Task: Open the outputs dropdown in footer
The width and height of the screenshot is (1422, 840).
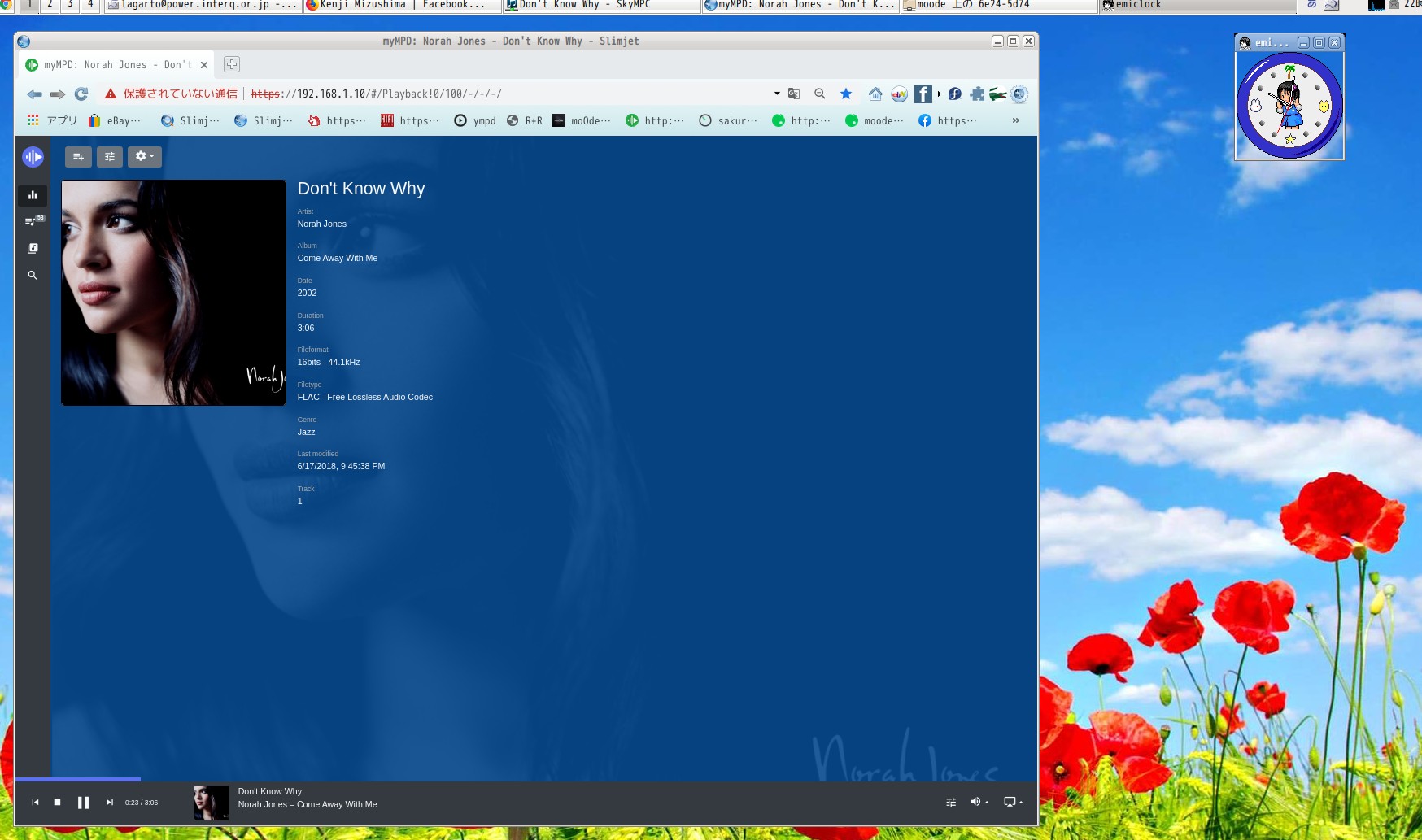Action: coord(1013,803)
